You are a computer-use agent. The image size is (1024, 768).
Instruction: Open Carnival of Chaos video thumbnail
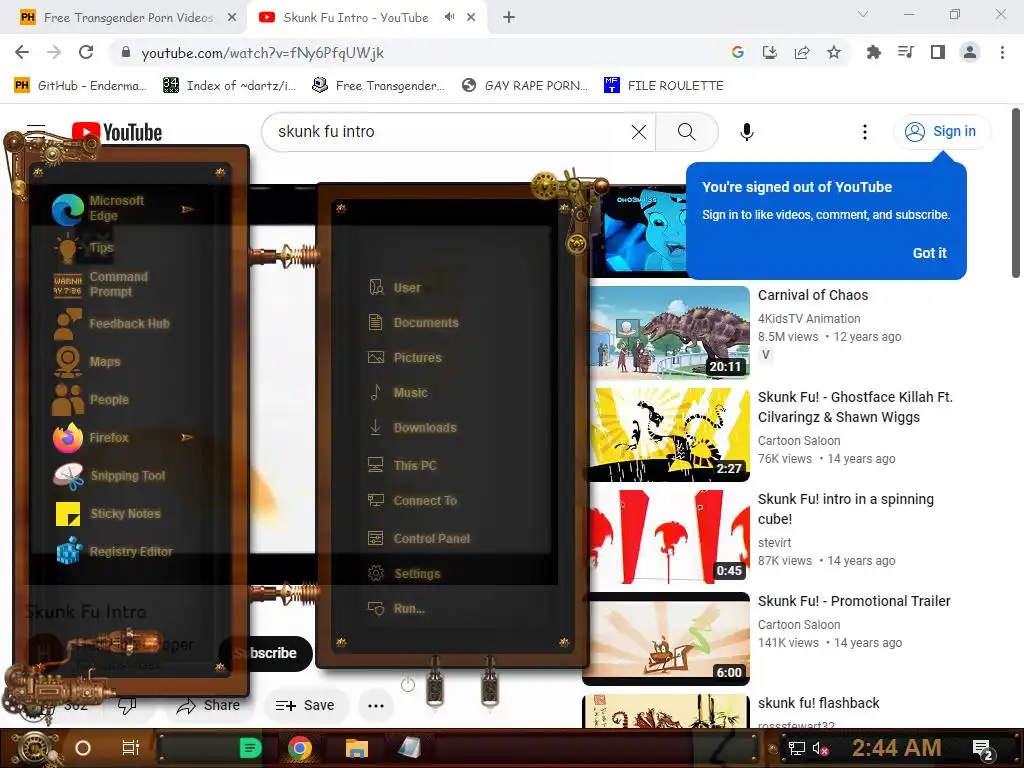coord(669,332)
